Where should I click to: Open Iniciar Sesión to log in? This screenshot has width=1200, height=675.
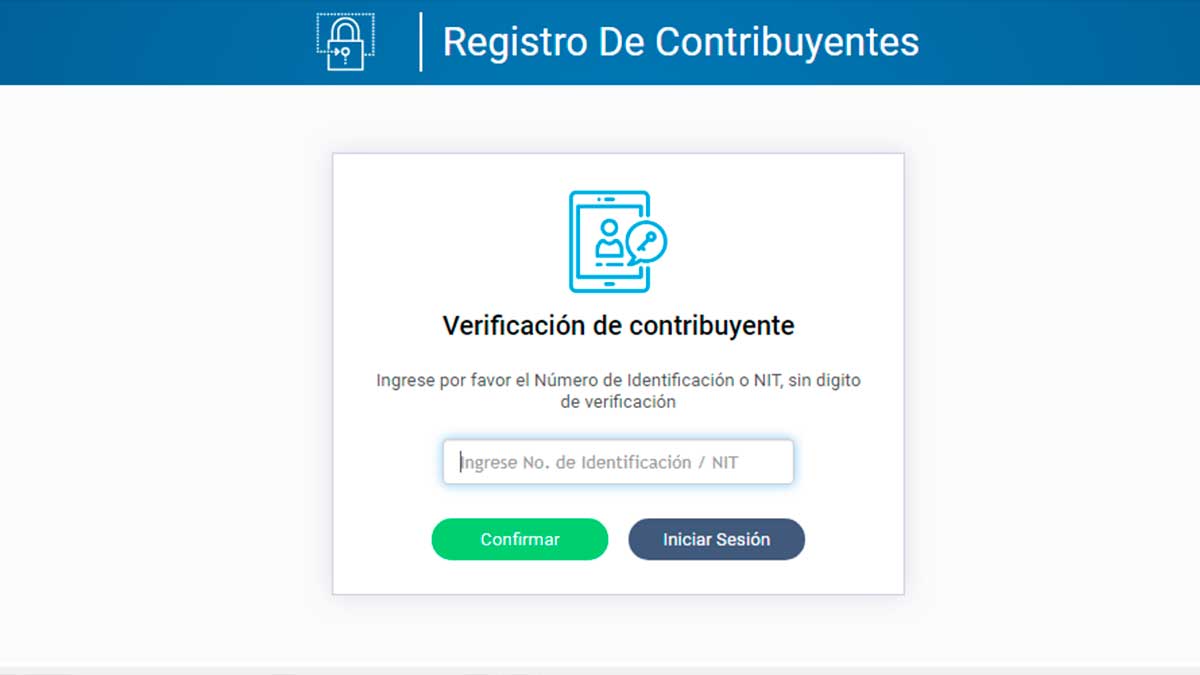pyautogui.click(x=716, y=539)
